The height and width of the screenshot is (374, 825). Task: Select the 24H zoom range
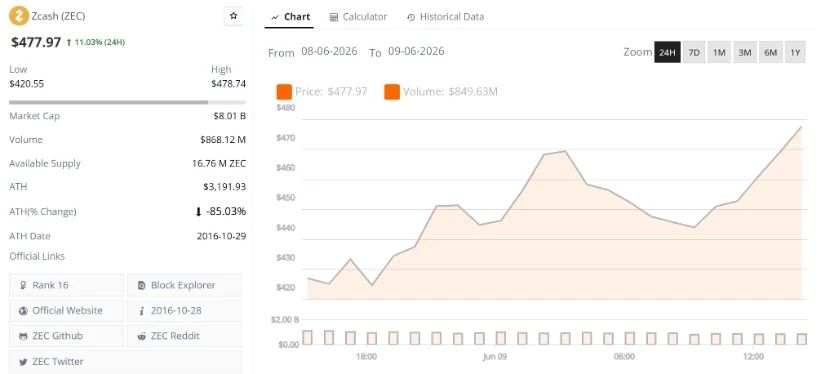tap(667, 52)
